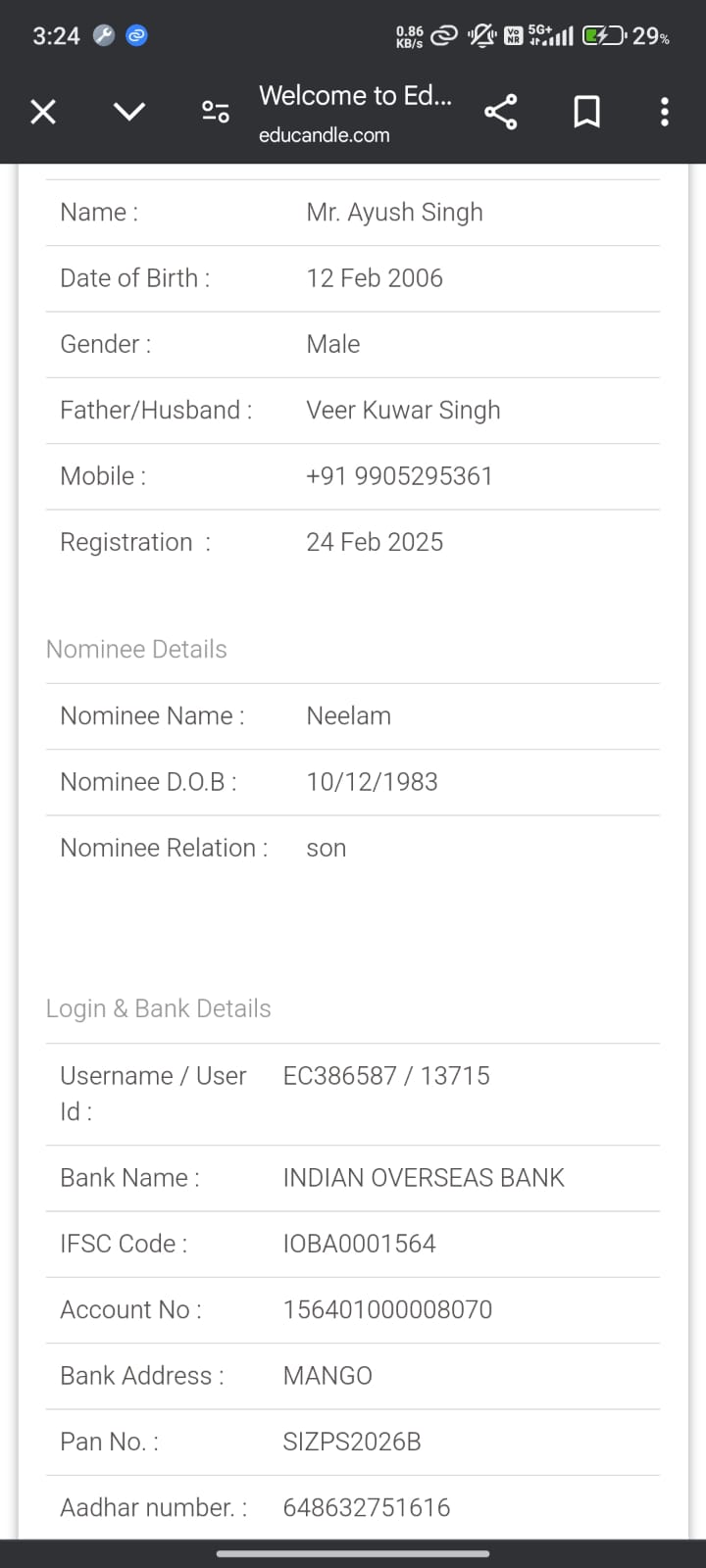Open site settings tune icon
This screenshot has width=706, height=1568.
[215, 112]
